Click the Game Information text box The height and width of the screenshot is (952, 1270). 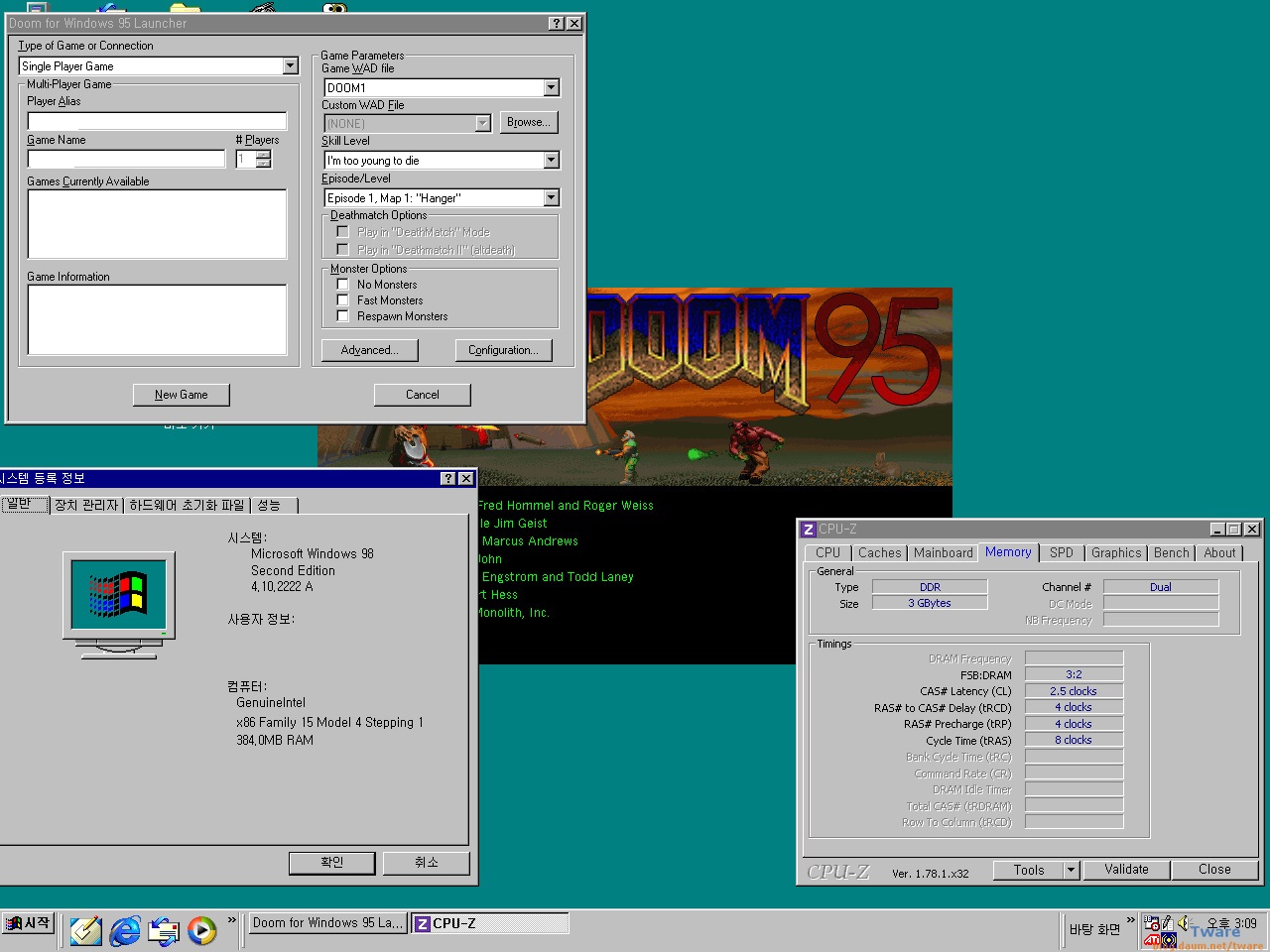click(157, 319)
